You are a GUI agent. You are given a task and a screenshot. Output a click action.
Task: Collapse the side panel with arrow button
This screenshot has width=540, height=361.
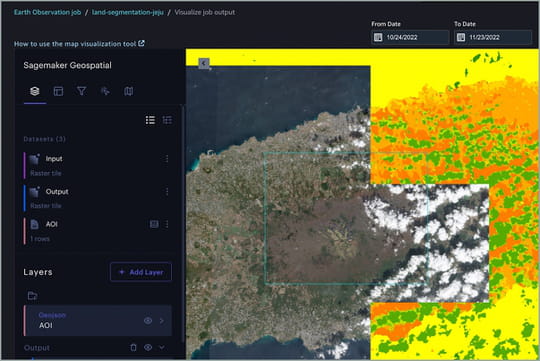(x=204, y=63)
